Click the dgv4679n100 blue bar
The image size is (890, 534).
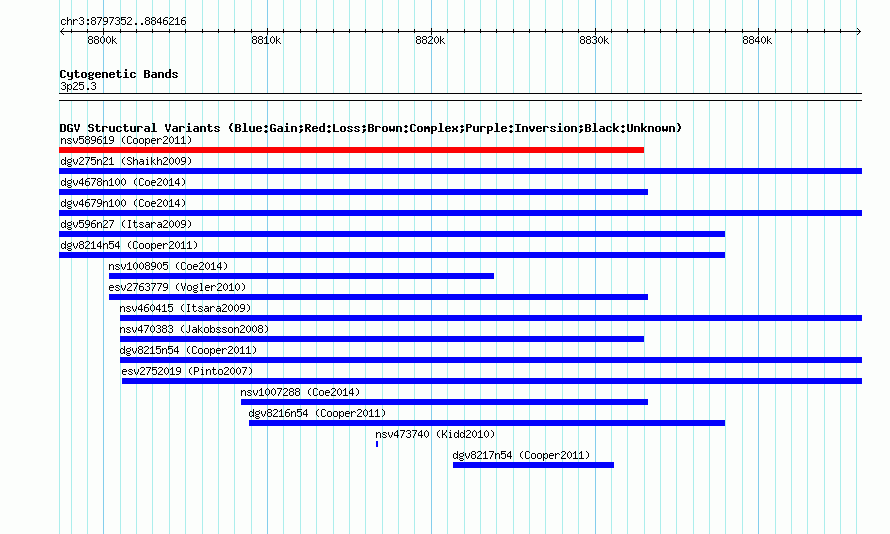pos(460,213)
